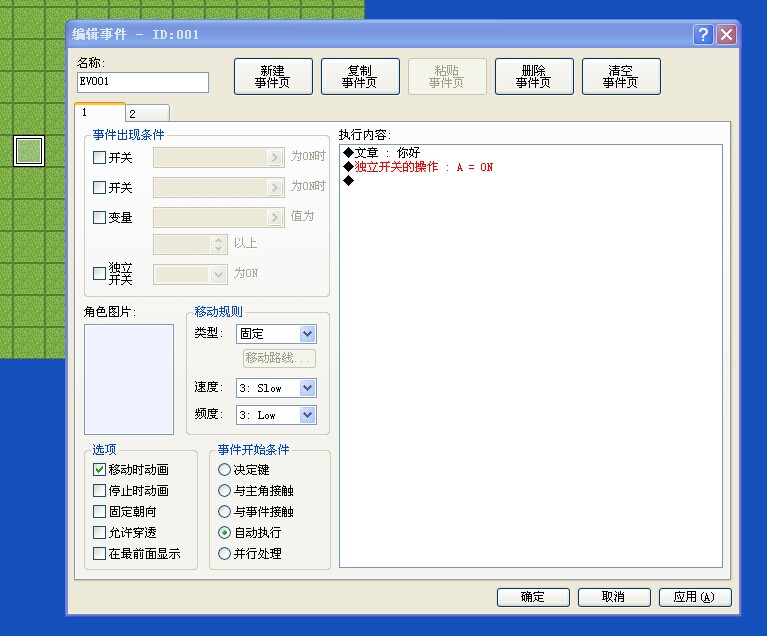Select the empty command line diamond
Screen dimensions: 767x636
click(x=348, y=181)
